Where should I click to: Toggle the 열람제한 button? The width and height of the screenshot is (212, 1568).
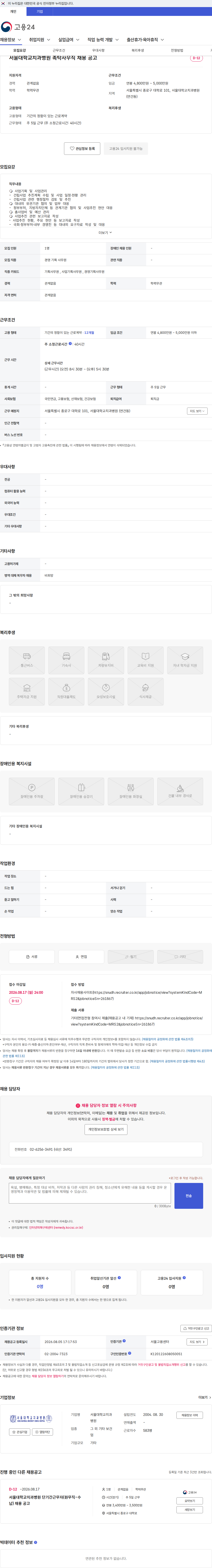[43, 1432]
